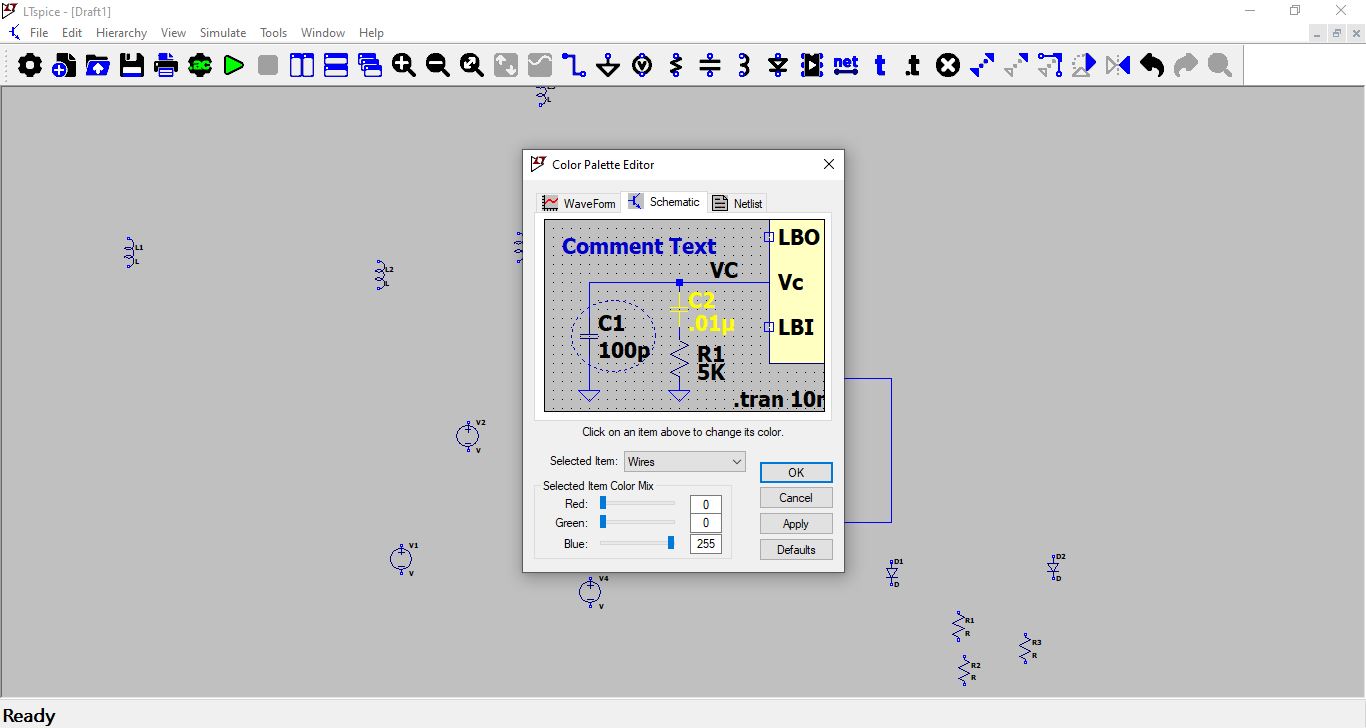Open the File menu
The height and width of the screenshot is (728, 1366).
click(39, 33)
